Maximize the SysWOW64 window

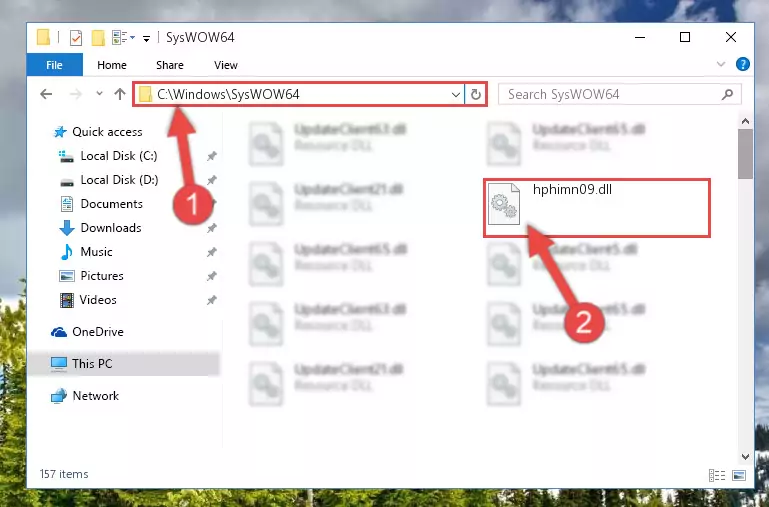(x=685, y=38)
